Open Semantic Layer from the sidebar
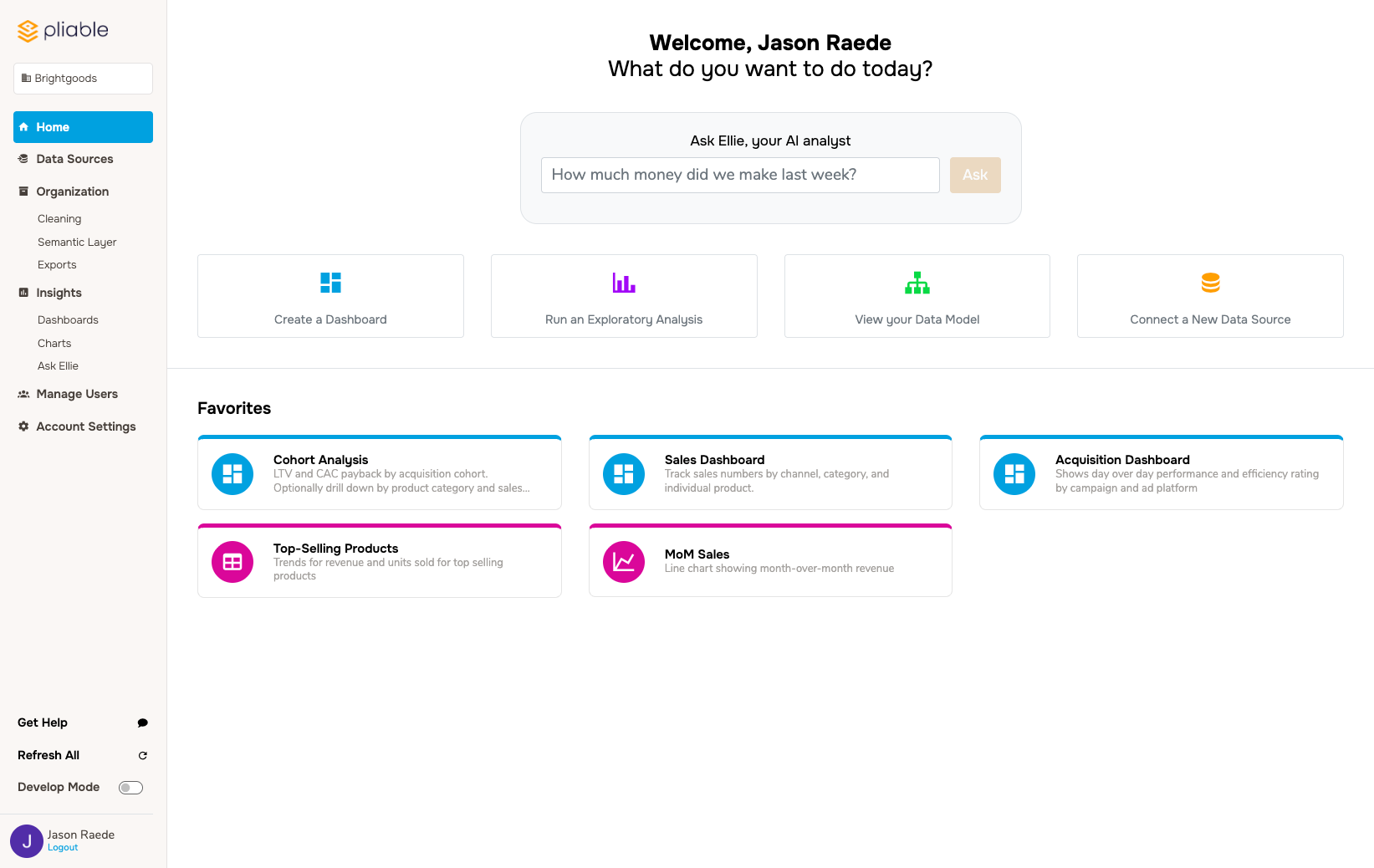The width and height of the screenshot is (1374, 868). click(77, 243)
